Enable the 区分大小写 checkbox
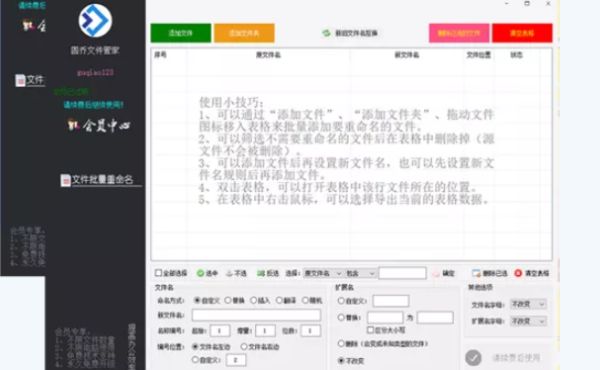The height and width of the screenshot is (370, 600). pos(370,329)
